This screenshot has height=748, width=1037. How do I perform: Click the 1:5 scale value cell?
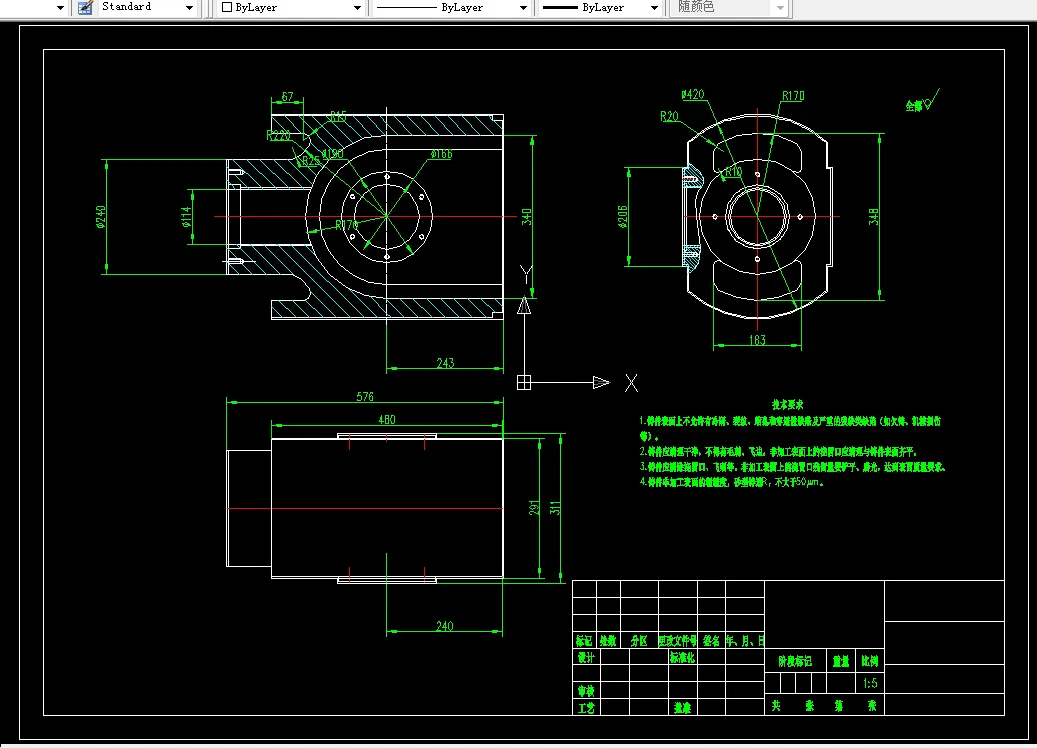870,683
